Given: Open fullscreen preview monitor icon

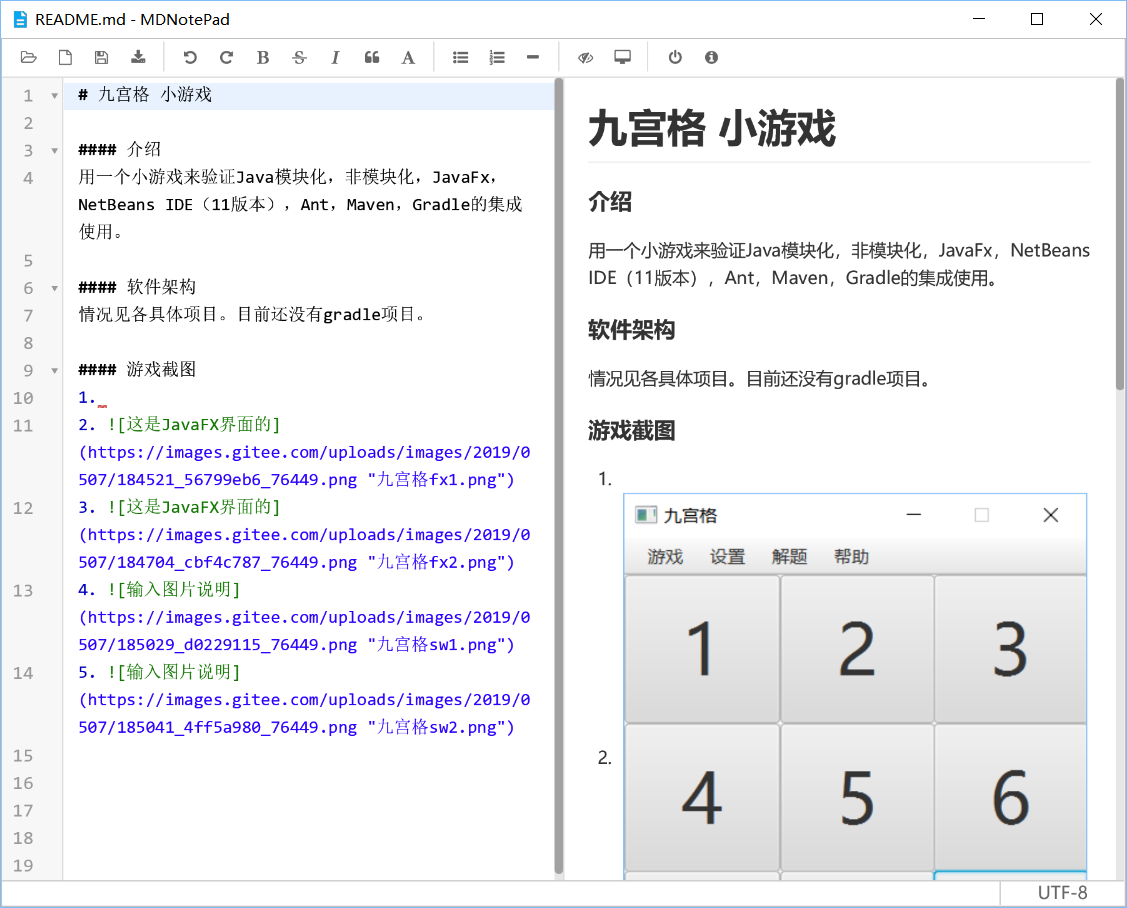Looking at the screenshot, I should point(622,58).
